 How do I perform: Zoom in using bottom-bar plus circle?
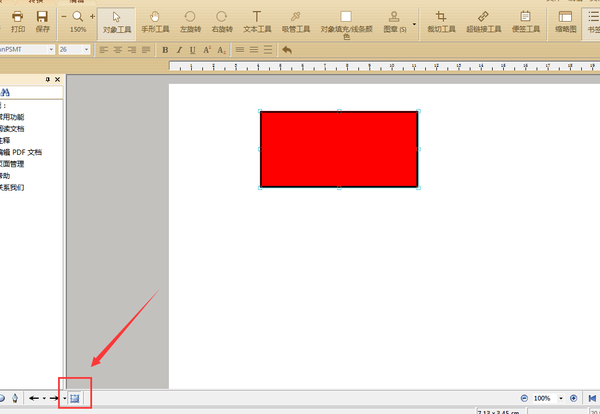(x=573, y=398)
